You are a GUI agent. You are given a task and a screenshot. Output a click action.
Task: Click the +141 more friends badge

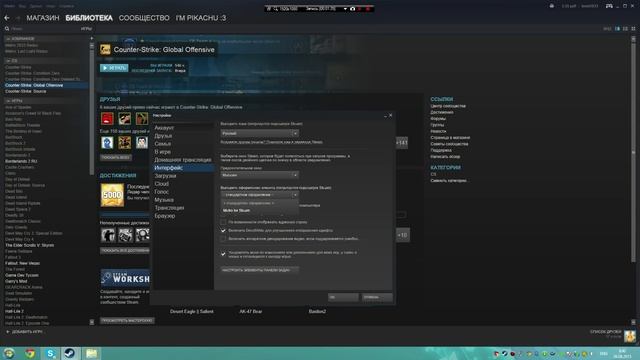click(x=402, y=143)
